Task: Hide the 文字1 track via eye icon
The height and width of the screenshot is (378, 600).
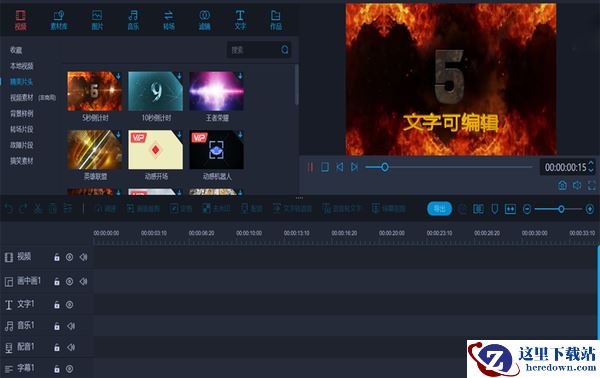Action: 69,305
